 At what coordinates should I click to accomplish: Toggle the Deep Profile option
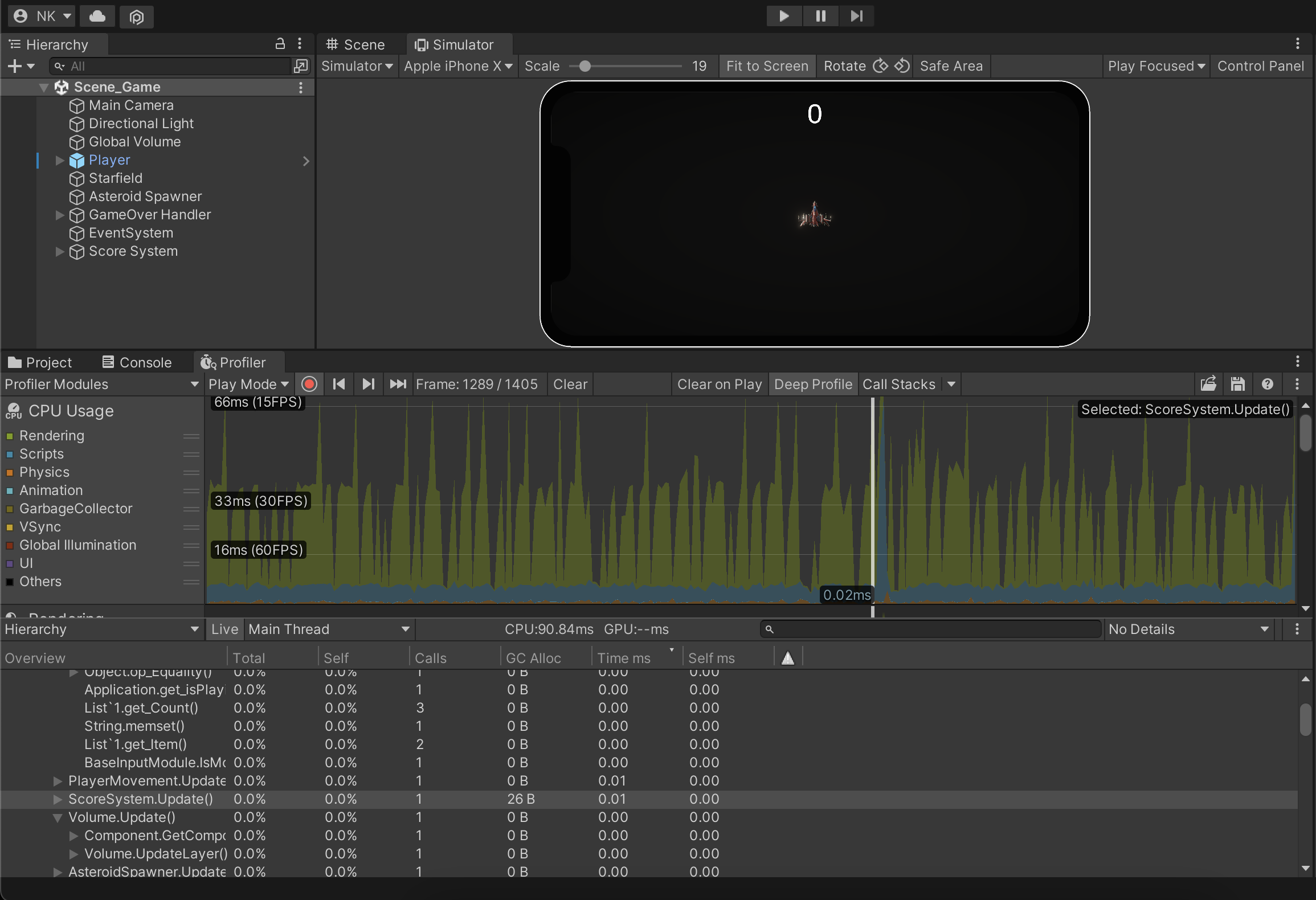(x=813, y=384)
